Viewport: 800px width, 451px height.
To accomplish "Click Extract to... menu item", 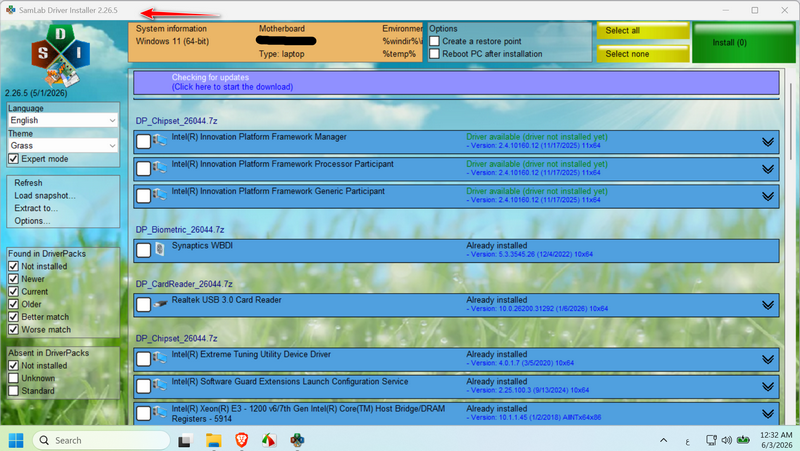I will pos(36,208).
